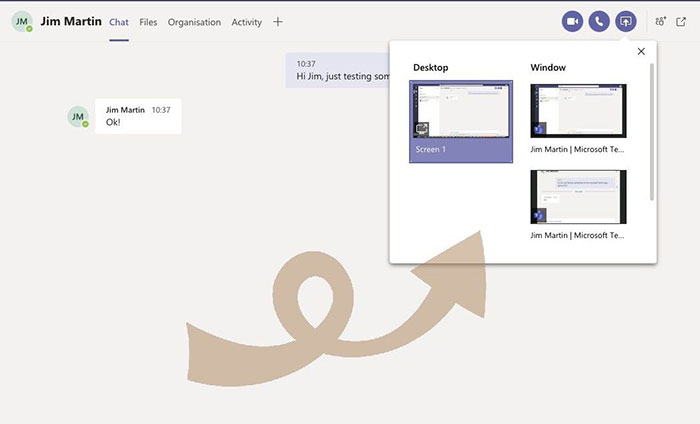Choose the first Jim Martin window thumbnail
This screenshot has width=700, height=424.
click(578, 110)
